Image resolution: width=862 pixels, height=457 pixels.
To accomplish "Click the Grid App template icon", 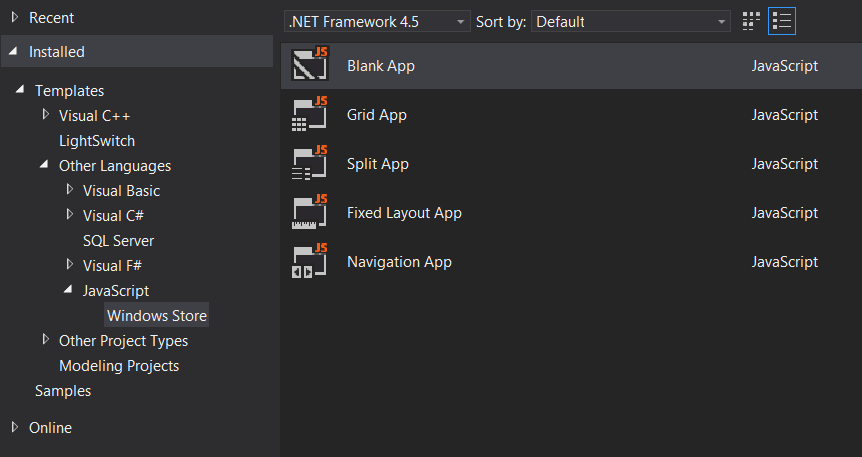I will 309,115.
